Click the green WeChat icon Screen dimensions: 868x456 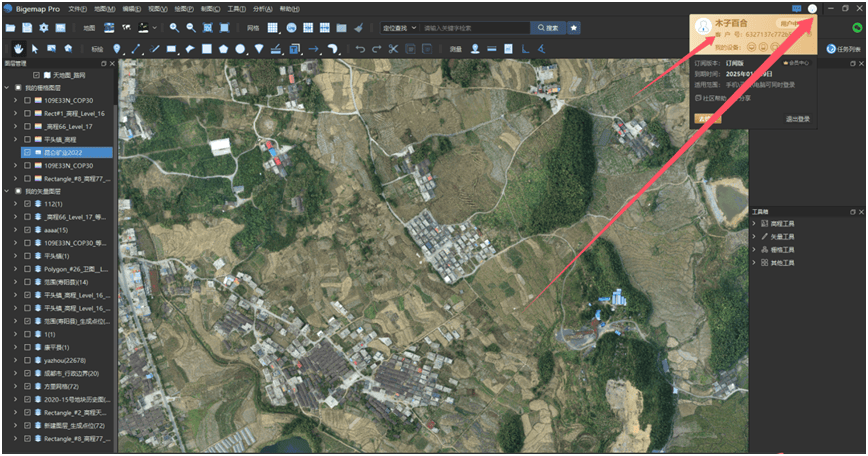click(857, 28)
